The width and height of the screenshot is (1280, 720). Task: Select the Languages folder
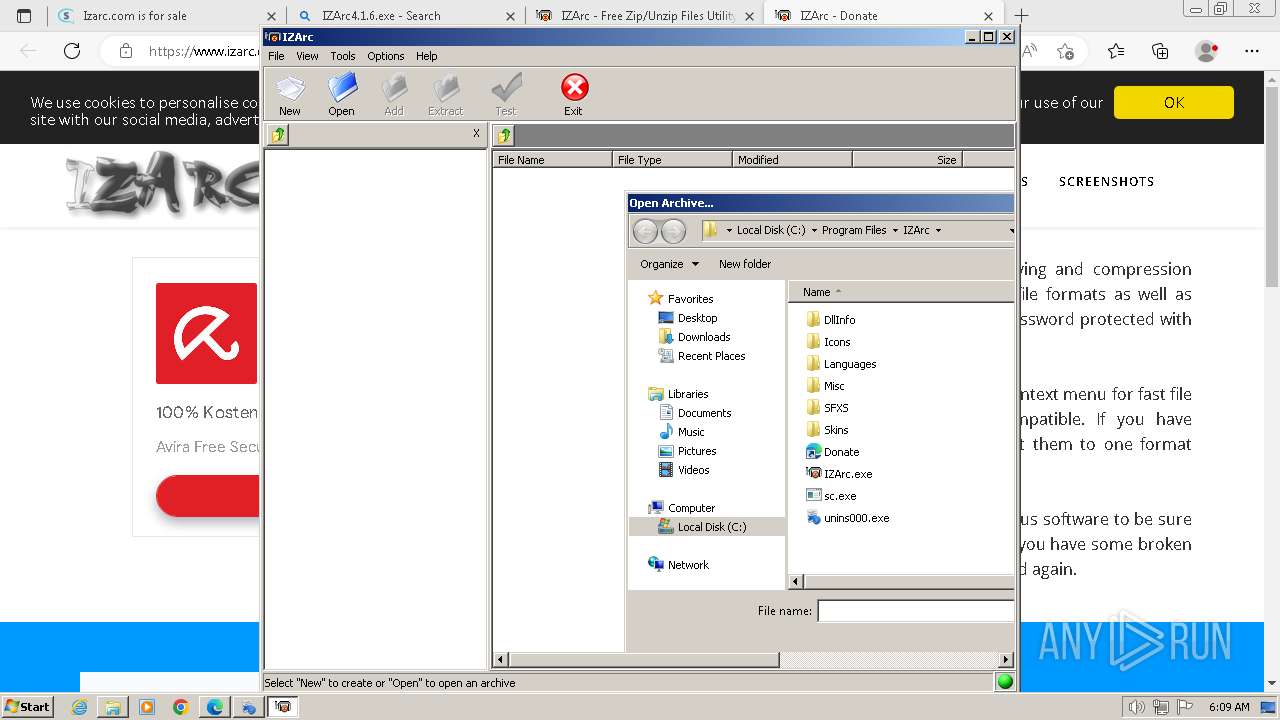[841, 364]
